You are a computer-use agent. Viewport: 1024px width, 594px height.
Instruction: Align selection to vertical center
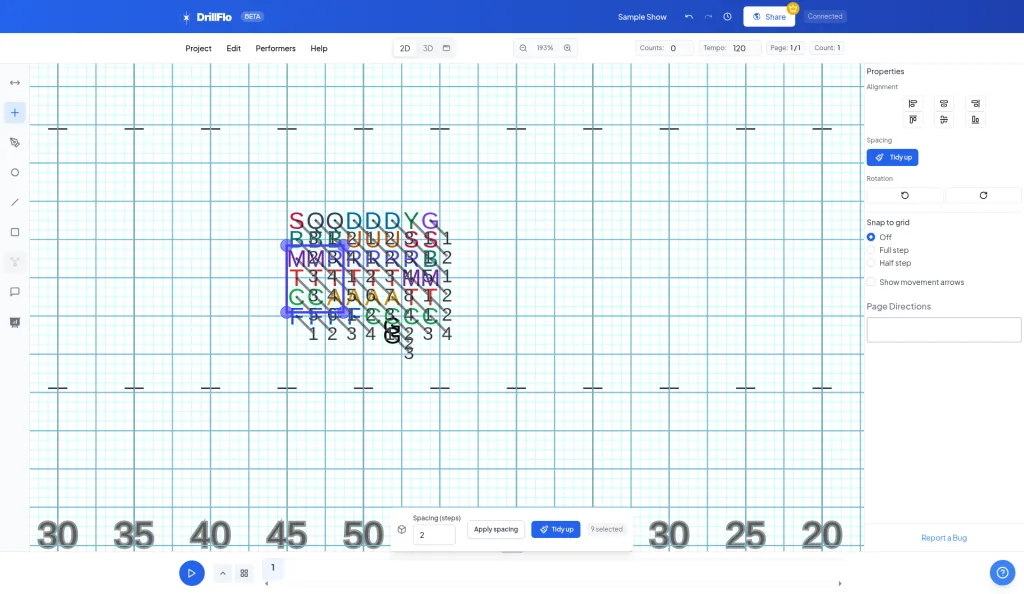click(944, 119)
